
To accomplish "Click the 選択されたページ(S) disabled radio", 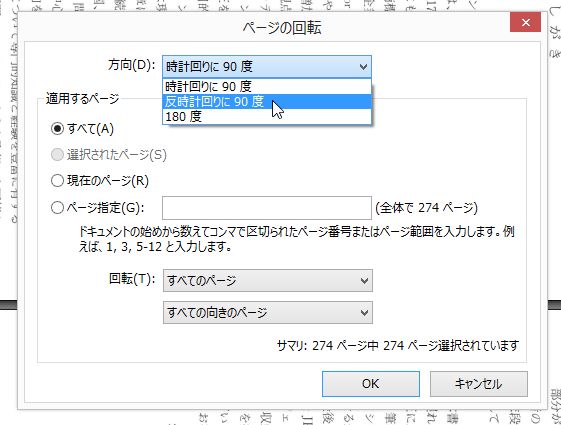I will tap(57, 155).
